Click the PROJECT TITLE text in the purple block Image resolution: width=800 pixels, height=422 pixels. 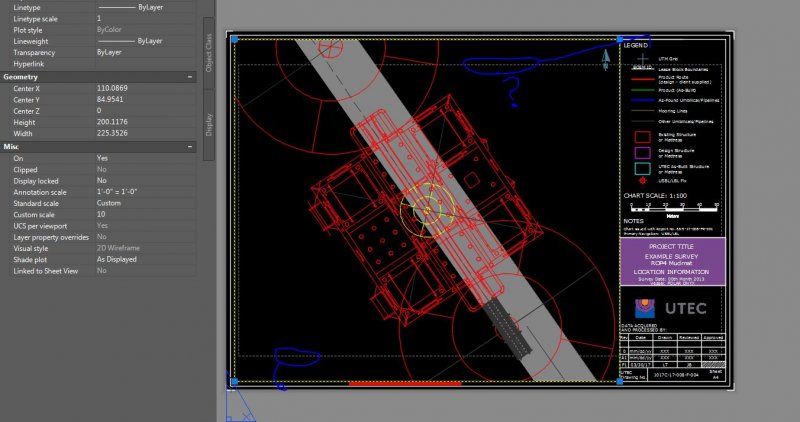(671, 246)
